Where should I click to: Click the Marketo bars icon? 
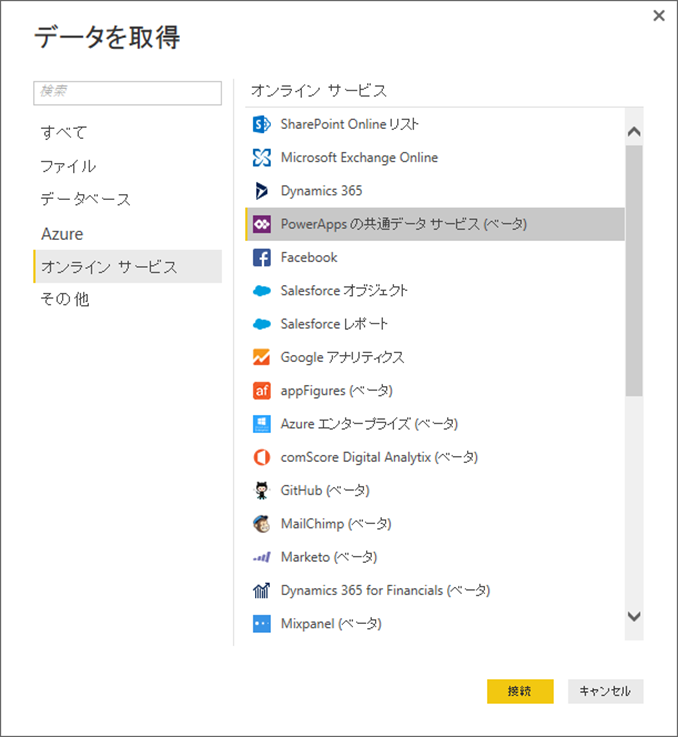pos(261,557)
